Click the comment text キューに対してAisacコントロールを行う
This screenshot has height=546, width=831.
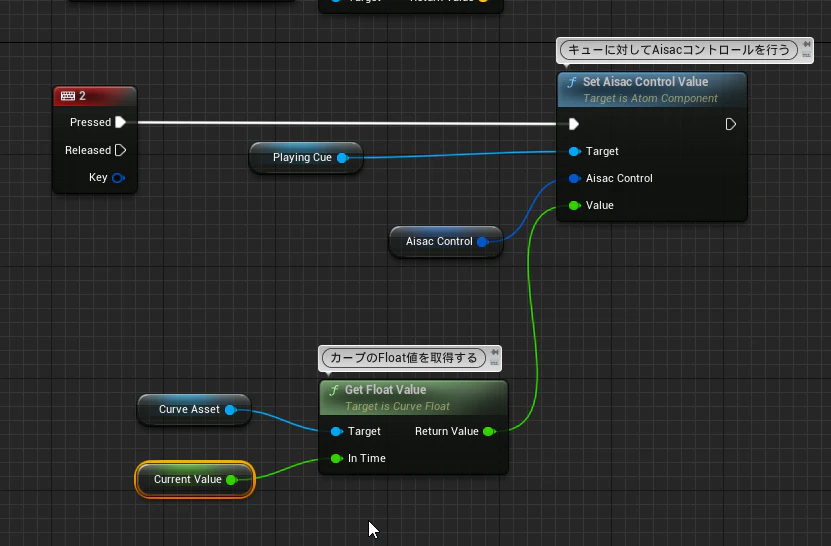[679, 50]
